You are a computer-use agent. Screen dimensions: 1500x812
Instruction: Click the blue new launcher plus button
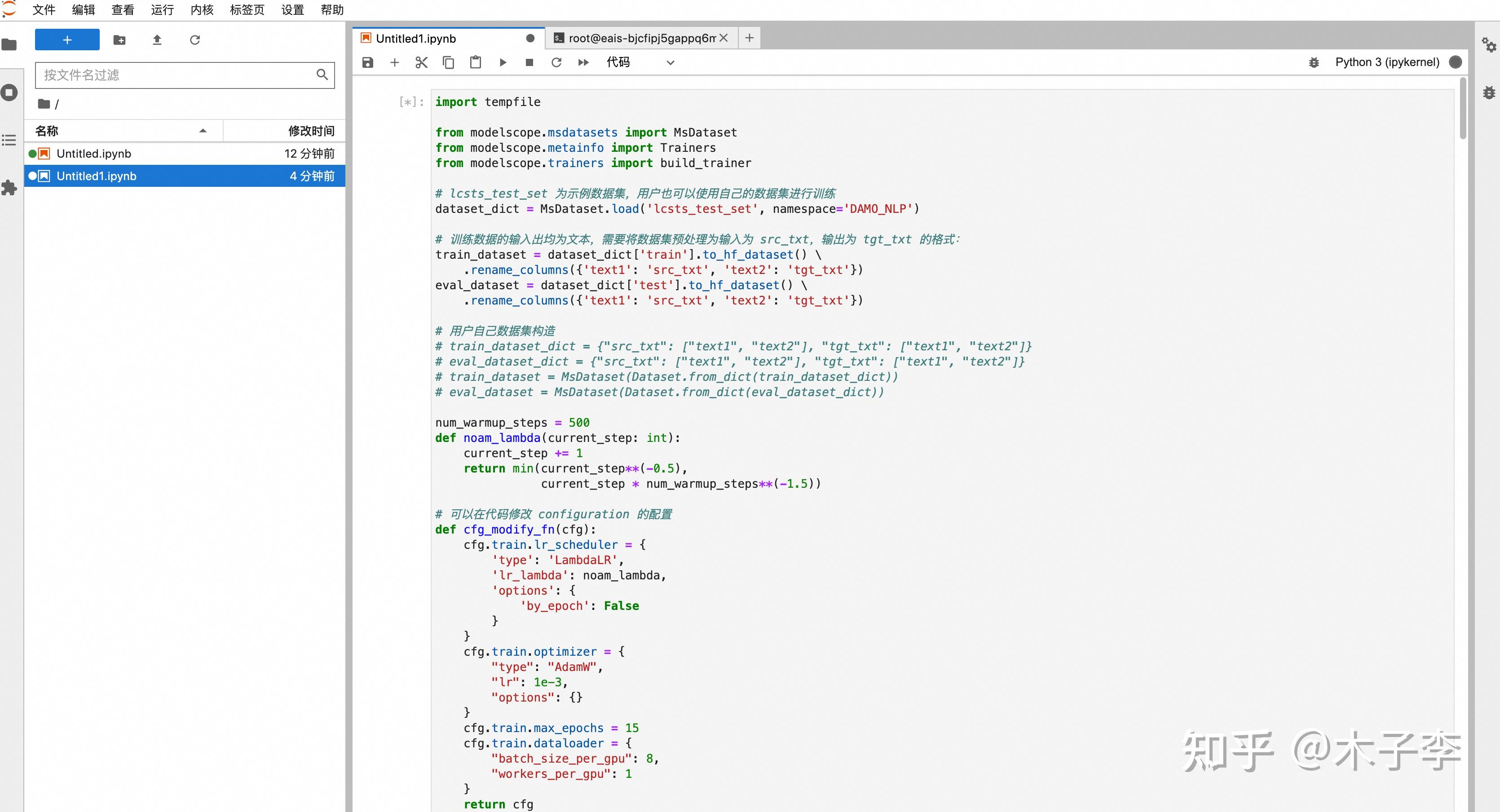coord(67,40)
